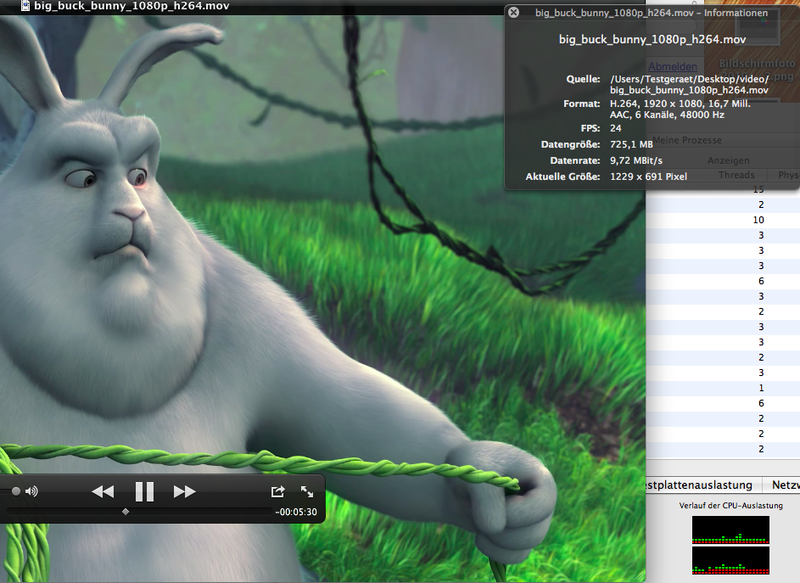This screenshot has width=800, height=583.
Task: Fast-forward the video
Action: 184,492
